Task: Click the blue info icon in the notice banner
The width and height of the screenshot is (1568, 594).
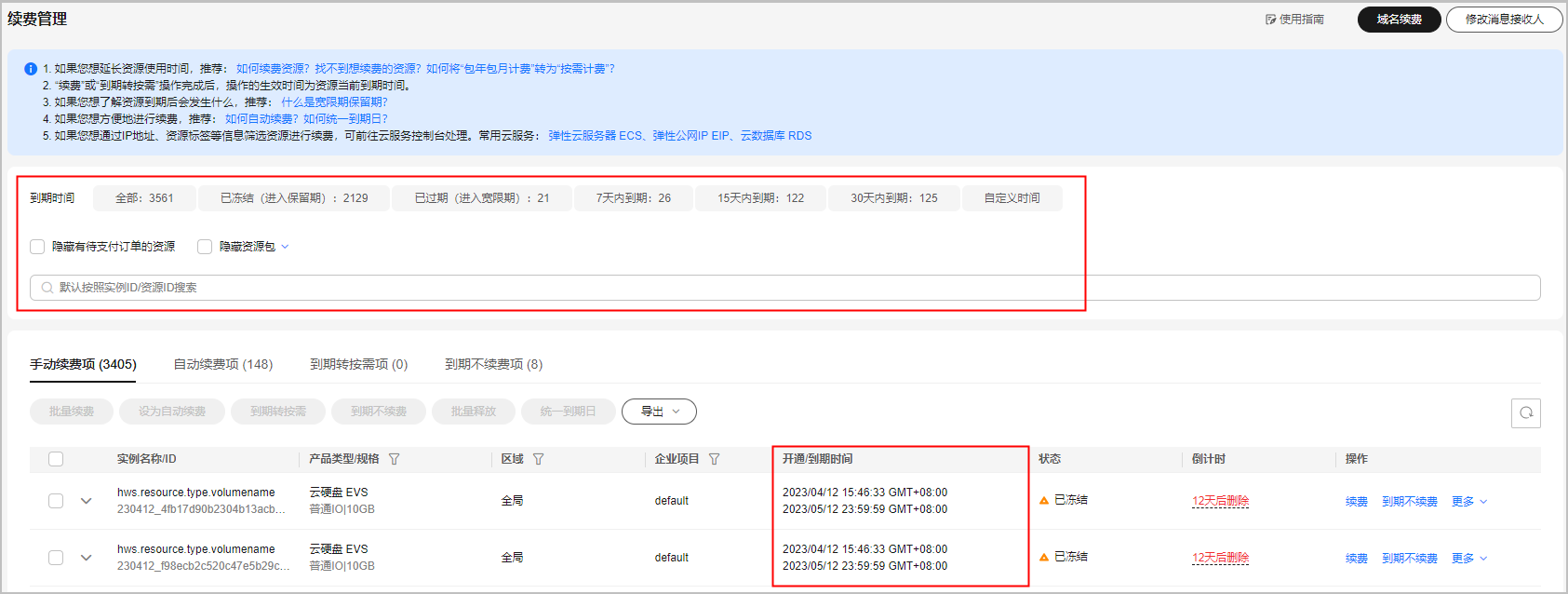Action: 31,69
